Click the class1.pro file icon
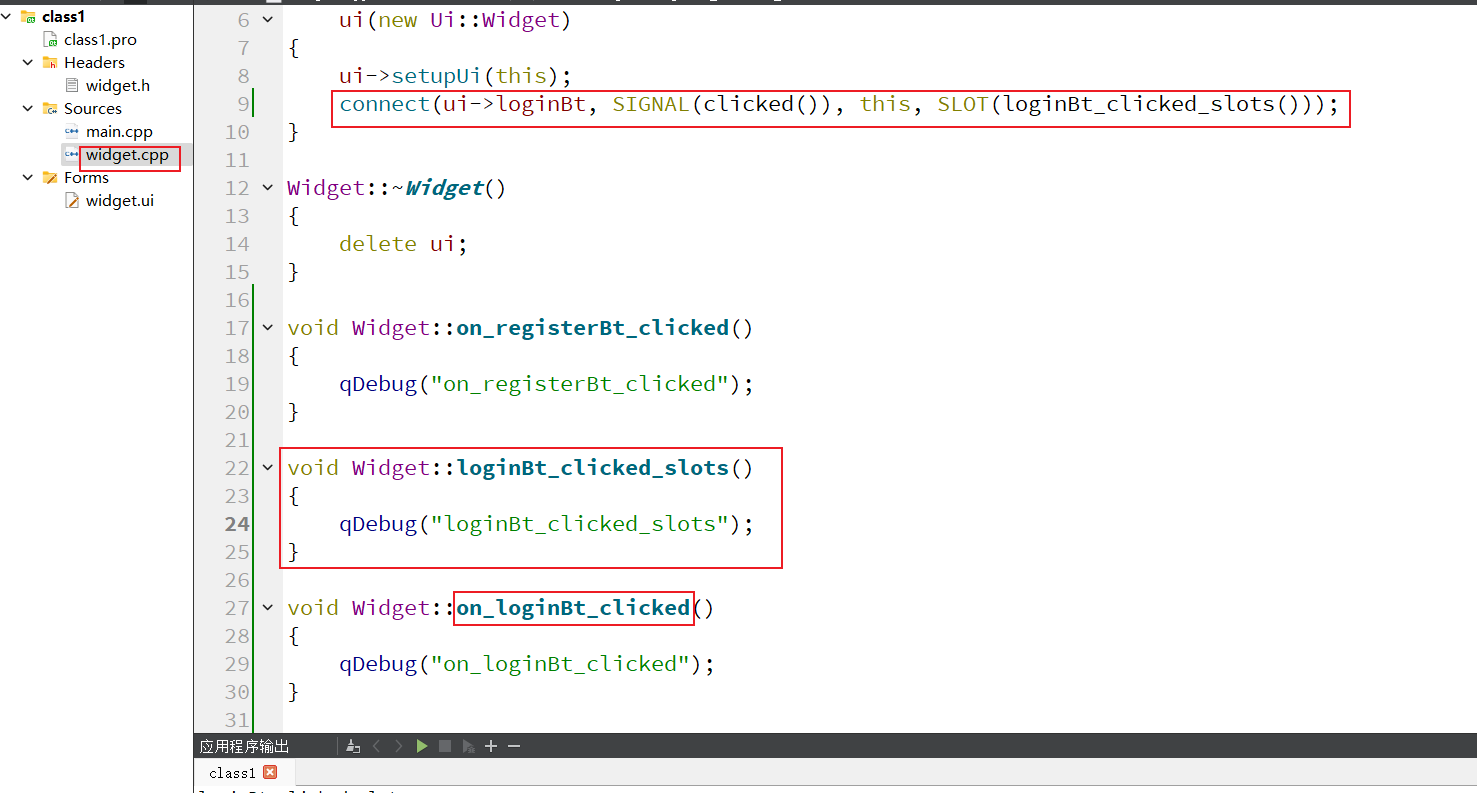Image resolution: width=1477 pixels, height=793 pixels. (50, 40)
